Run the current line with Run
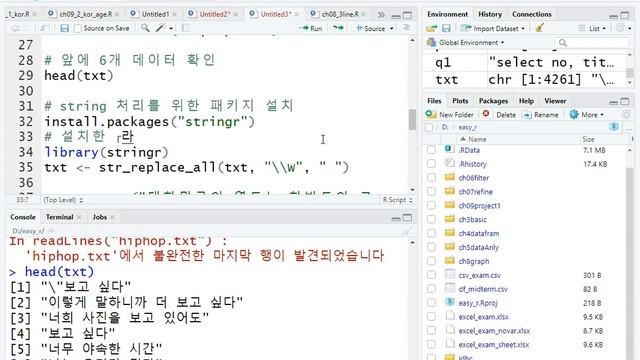Viewport: 640px width, 360px height. click(x=310, y=28)
